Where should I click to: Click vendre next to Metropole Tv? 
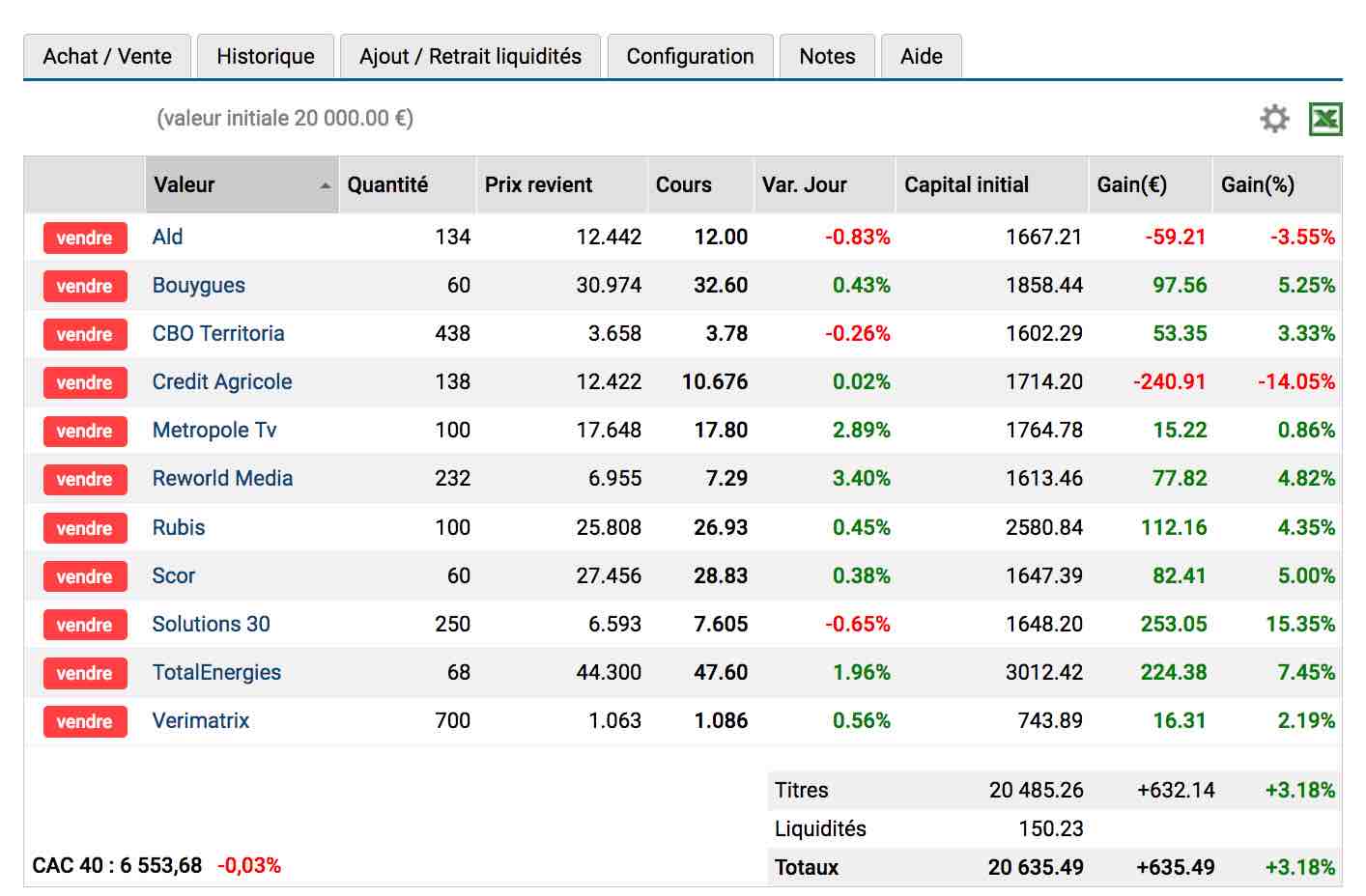[85, 431]
